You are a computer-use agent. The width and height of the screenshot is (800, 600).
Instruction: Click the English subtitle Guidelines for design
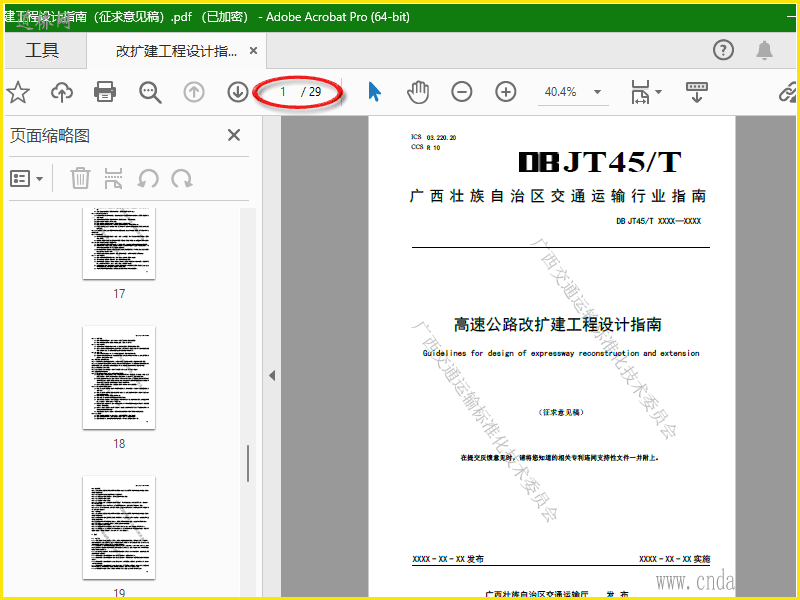pos(561,353)
